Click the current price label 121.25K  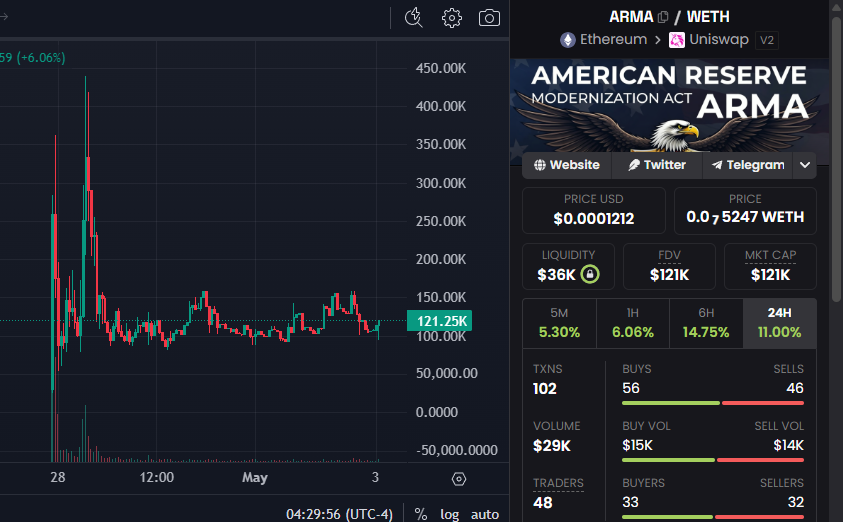pos(439,321)
